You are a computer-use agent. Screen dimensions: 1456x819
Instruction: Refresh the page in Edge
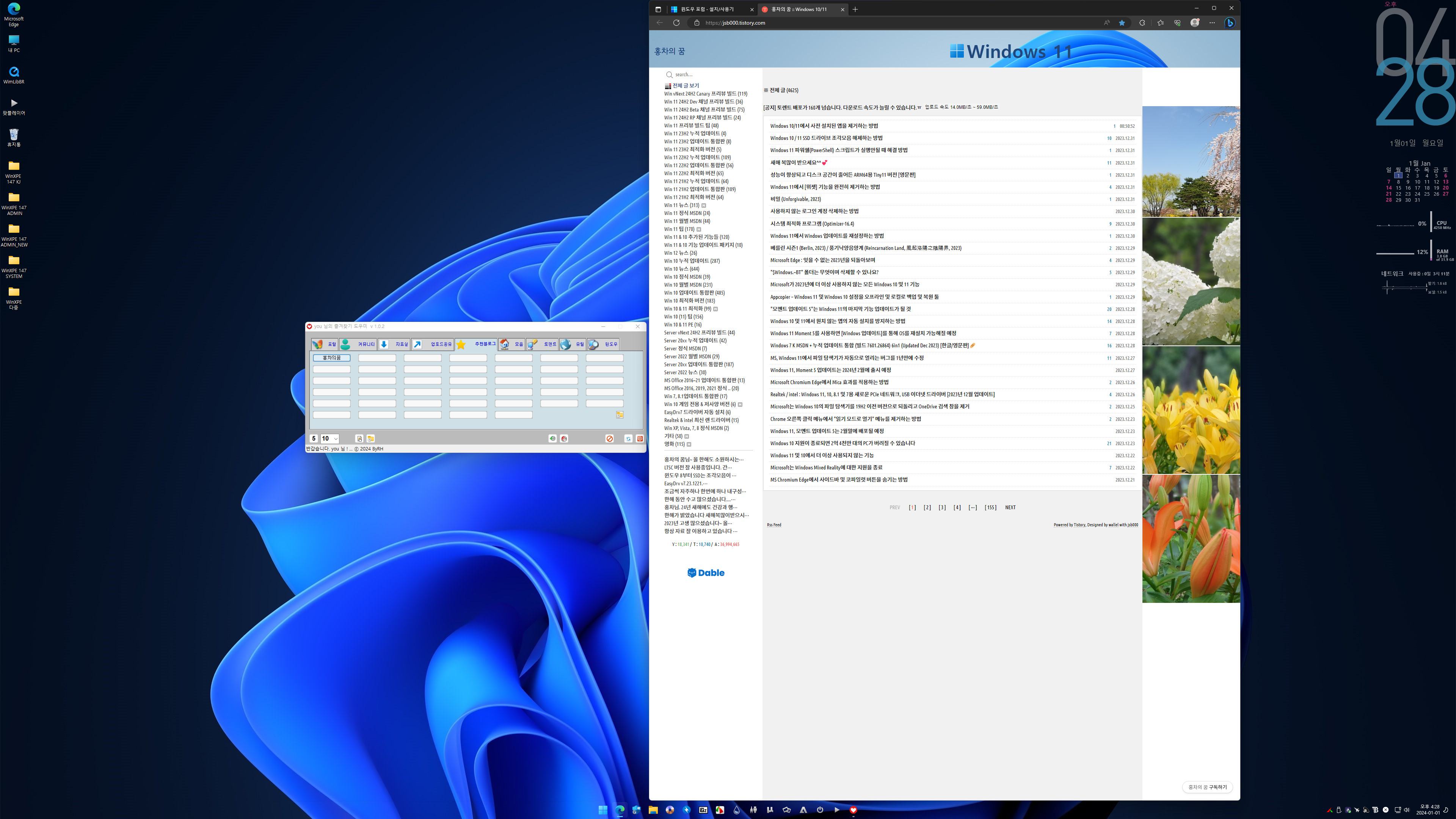[x=676, y=23]
